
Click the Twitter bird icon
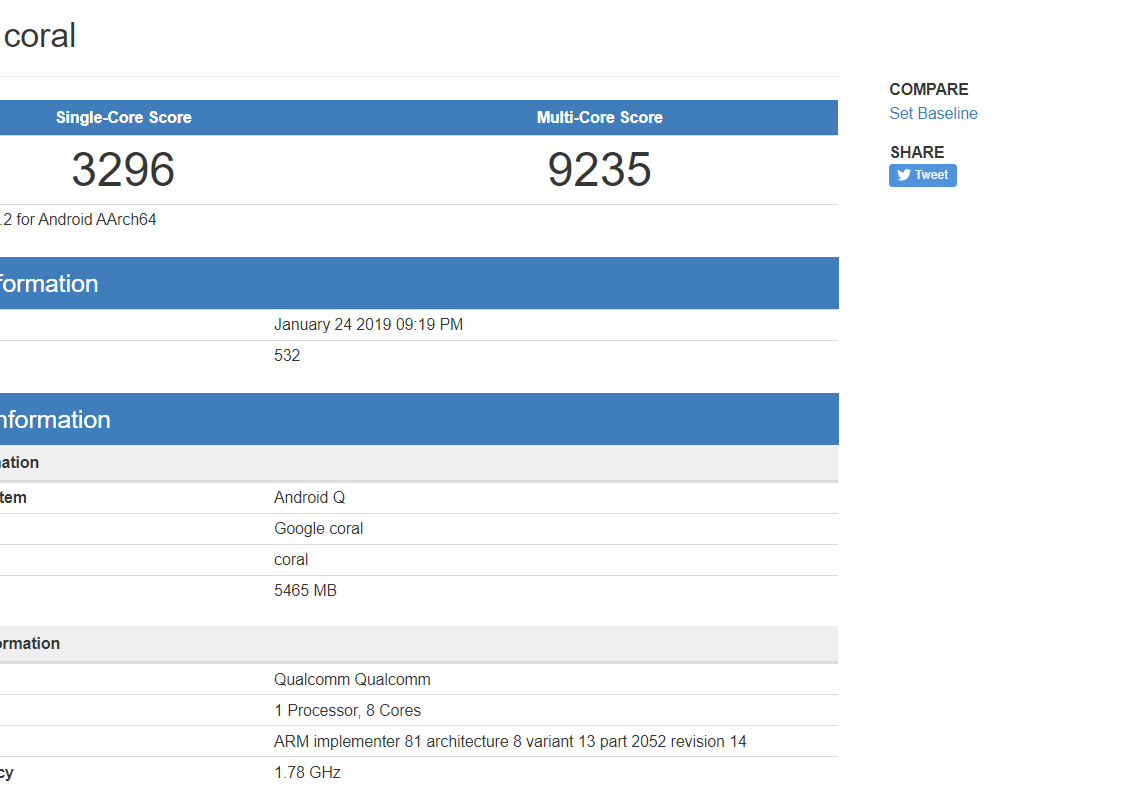pyautogui.click(x=904, y=175)
